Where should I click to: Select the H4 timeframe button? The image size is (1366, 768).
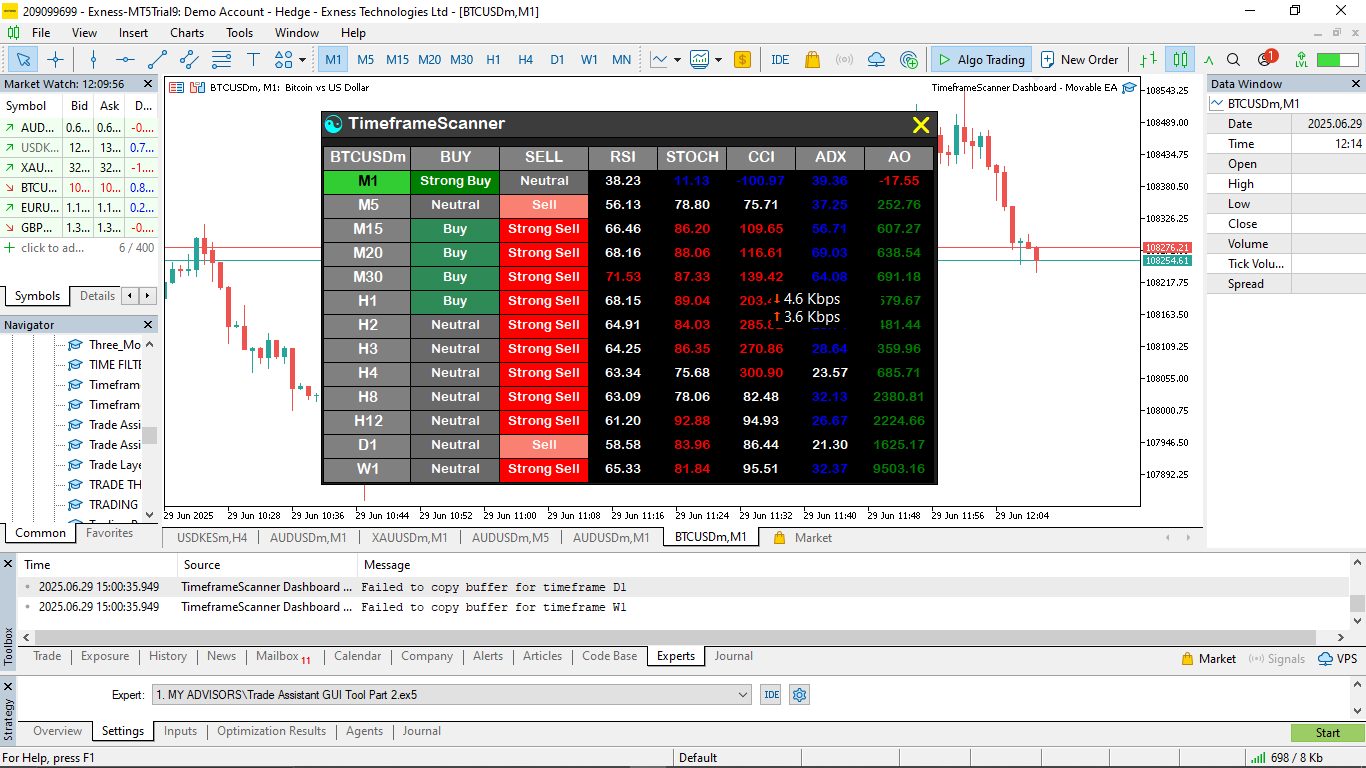(x=525, y=59)
